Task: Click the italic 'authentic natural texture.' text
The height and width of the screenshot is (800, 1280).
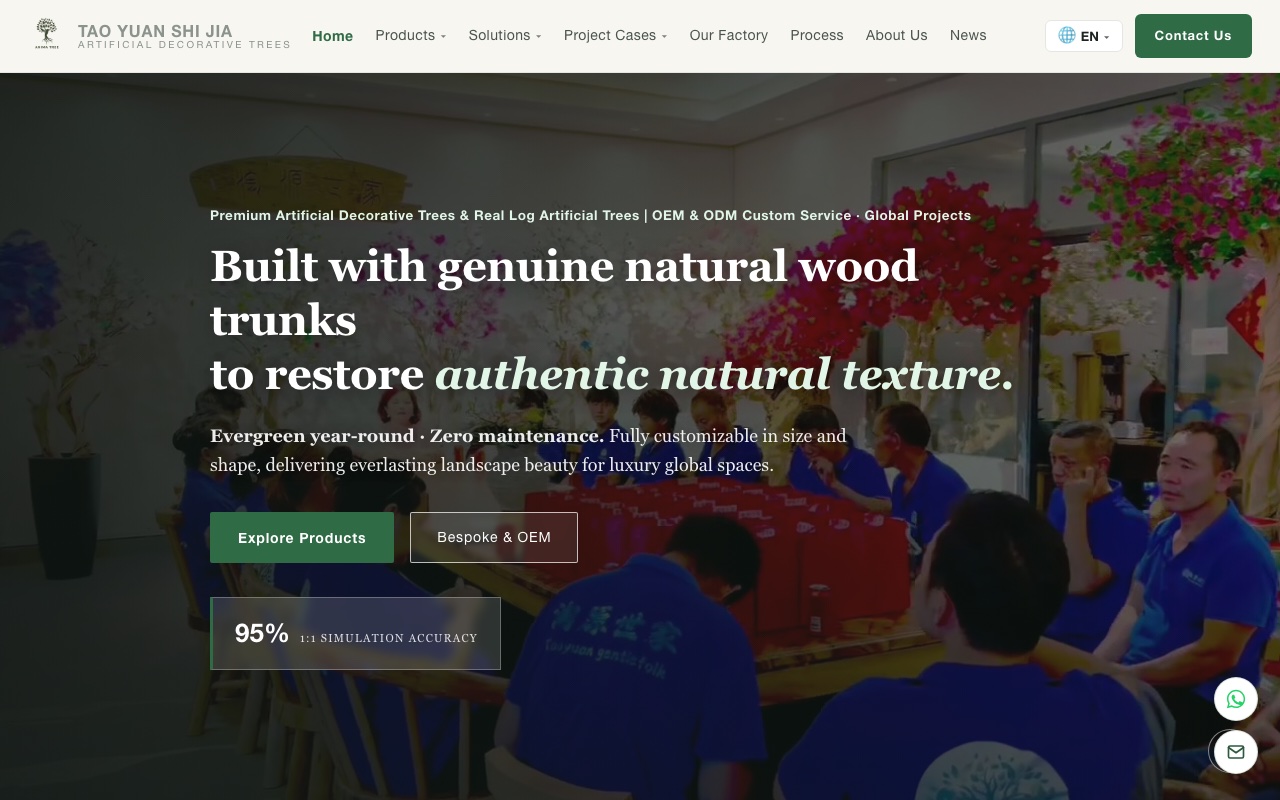Action: click(725, 374)
